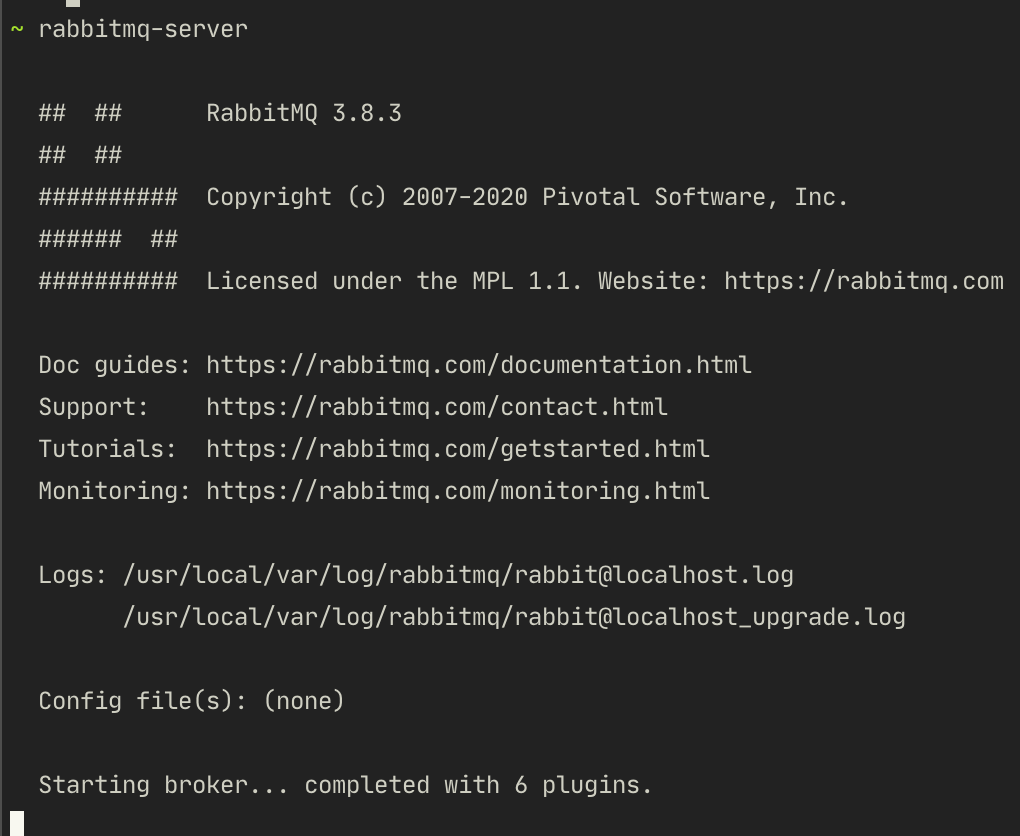Image resolution: width=1020 pixels, height=836 pixels.
Task: Open the rabbitmq.com contact.html support link
Action: pyautogui.click(x=437, y=407)
